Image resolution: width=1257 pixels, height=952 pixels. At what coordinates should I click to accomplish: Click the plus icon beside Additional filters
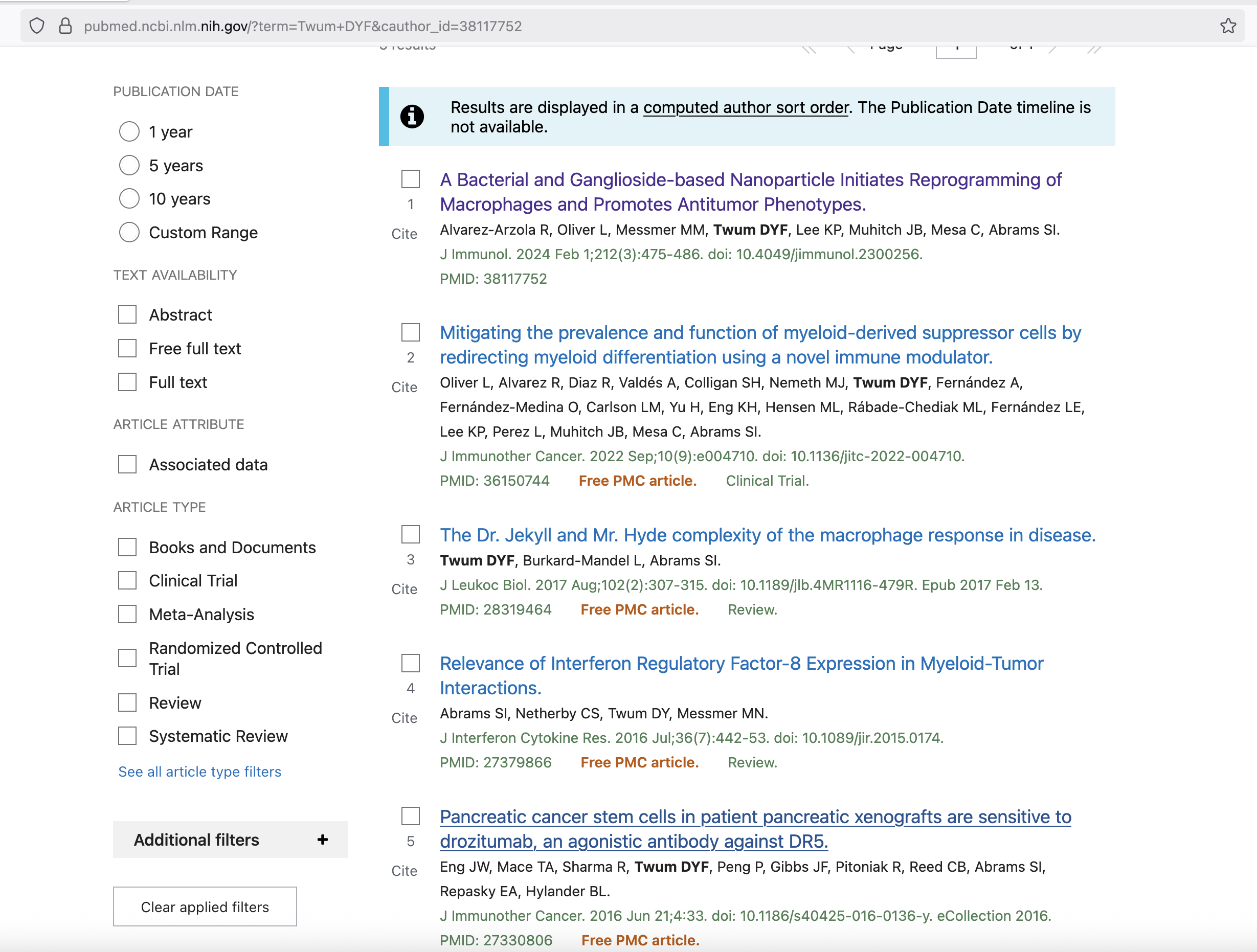(x=323, y=840)
